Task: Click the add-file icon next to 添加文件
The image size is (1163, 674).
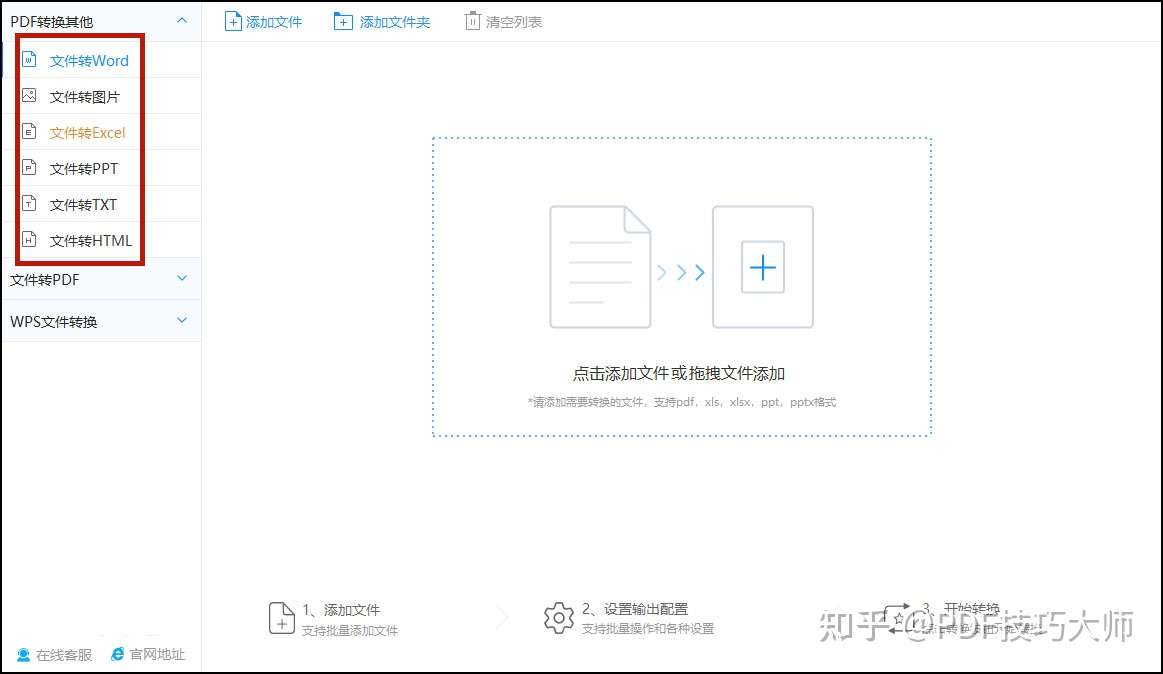Action: click(x=233, y=22)
